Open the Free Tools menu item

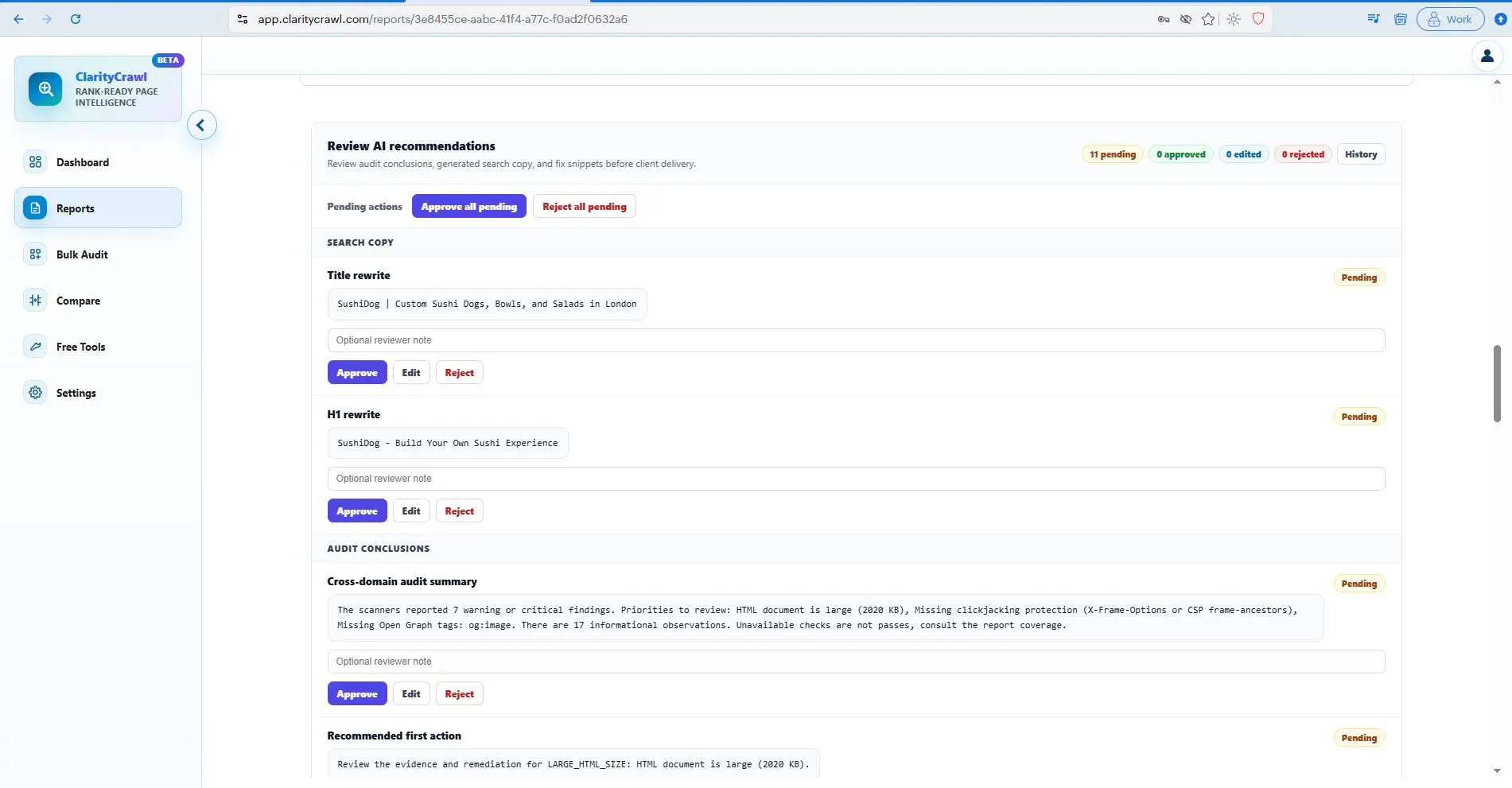click(98, 347)
